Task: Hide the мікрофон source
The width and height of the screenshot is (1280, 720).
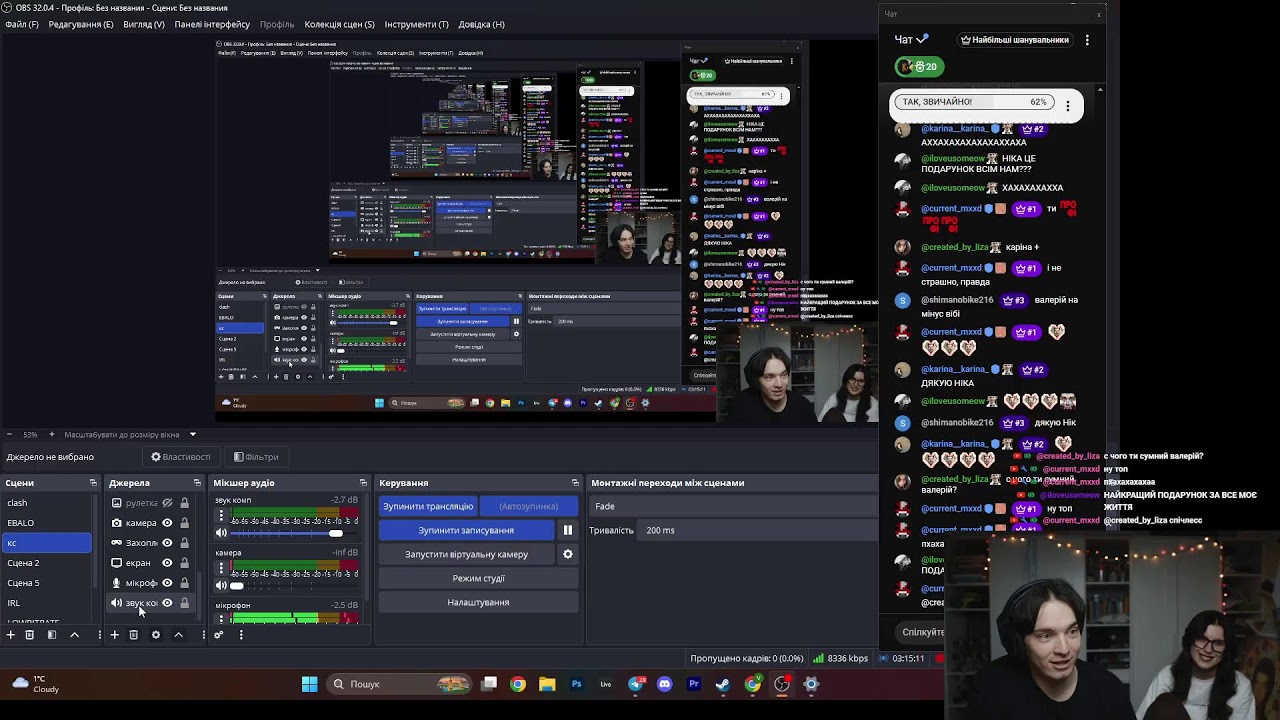Action: point(167,583)
